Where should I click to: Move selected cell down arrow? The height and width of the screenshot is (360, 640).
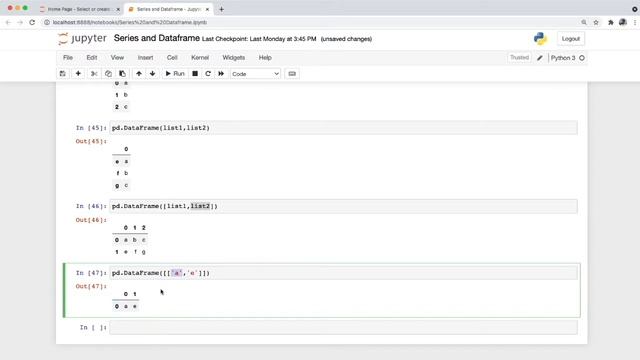point(152,74)
